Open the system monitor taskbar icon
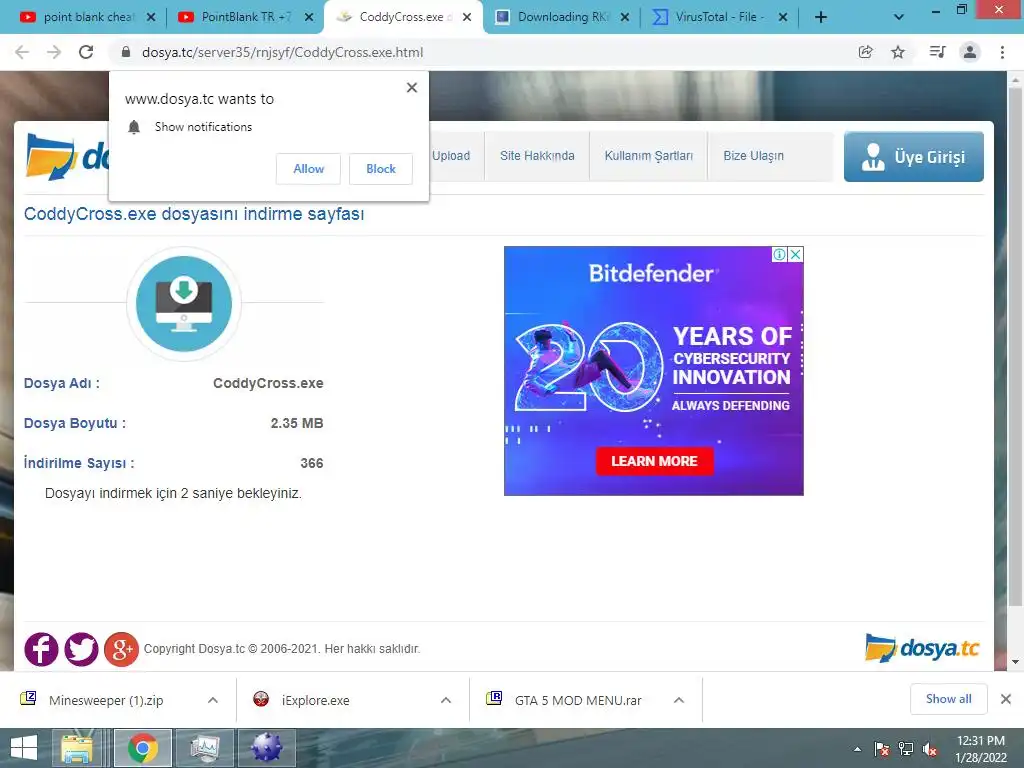Viewport: 1024px width, 768px height. (x=205, y=748)
